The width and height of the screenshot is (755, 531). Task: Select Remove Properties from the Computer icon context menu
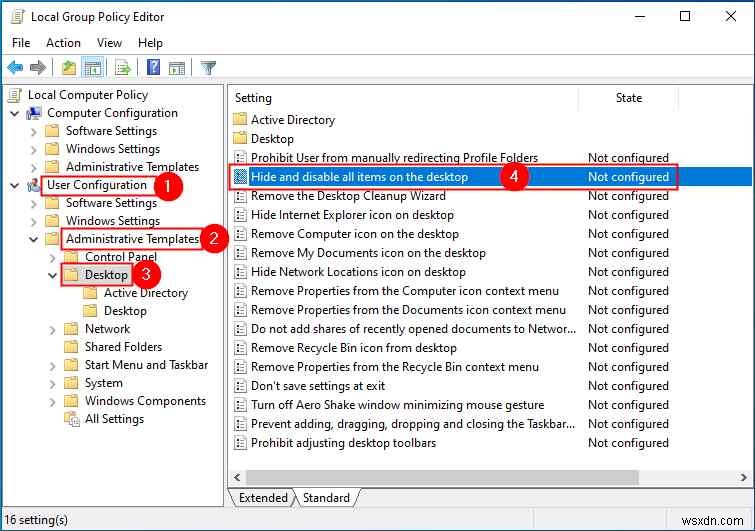[x=404, y=291]
